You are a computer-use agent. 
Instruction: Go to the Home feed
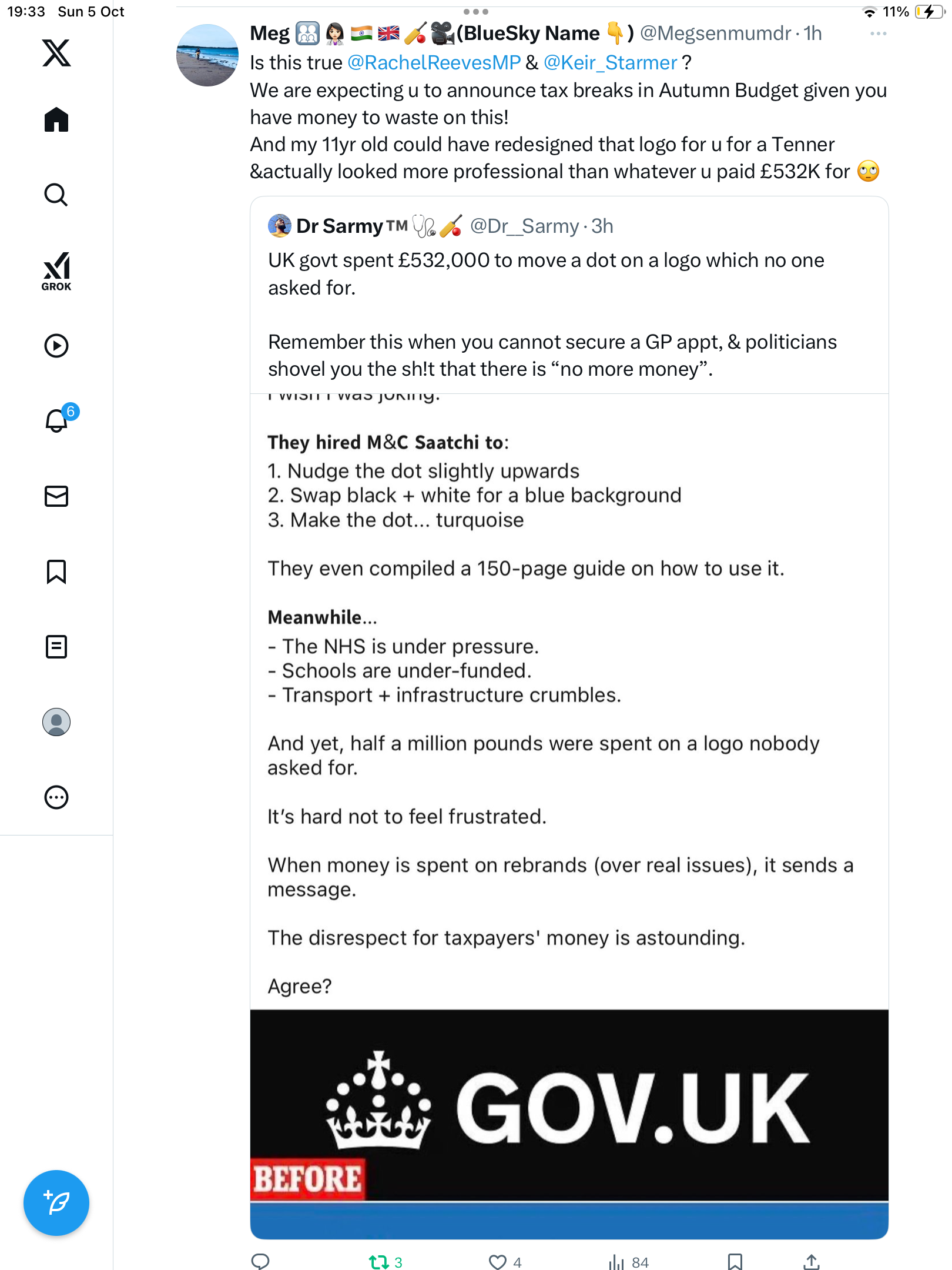click(x=56, y=120)
